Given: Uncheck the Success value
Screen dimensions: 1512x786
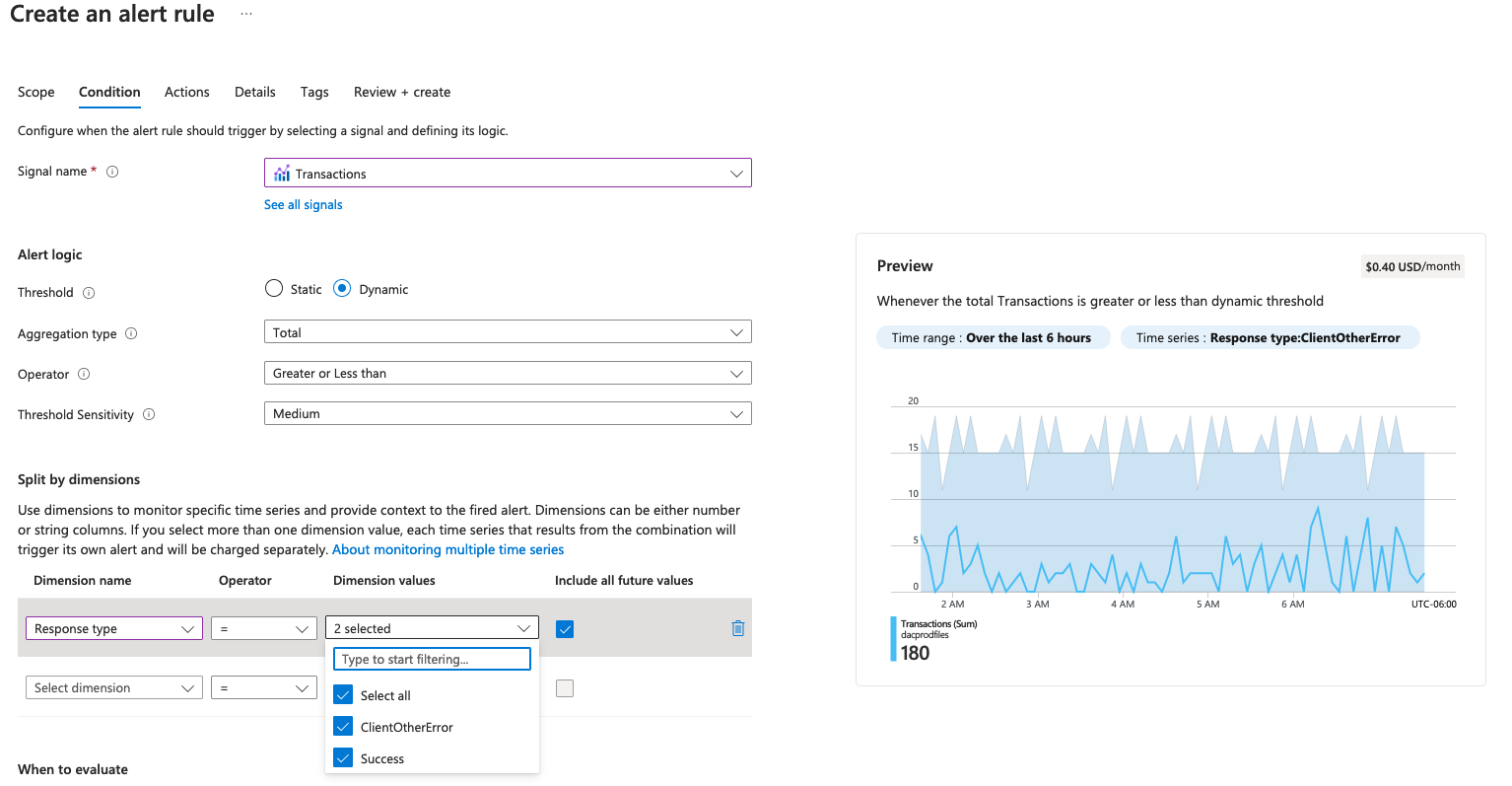Looking at the screenshot, I should coord(343,758).
